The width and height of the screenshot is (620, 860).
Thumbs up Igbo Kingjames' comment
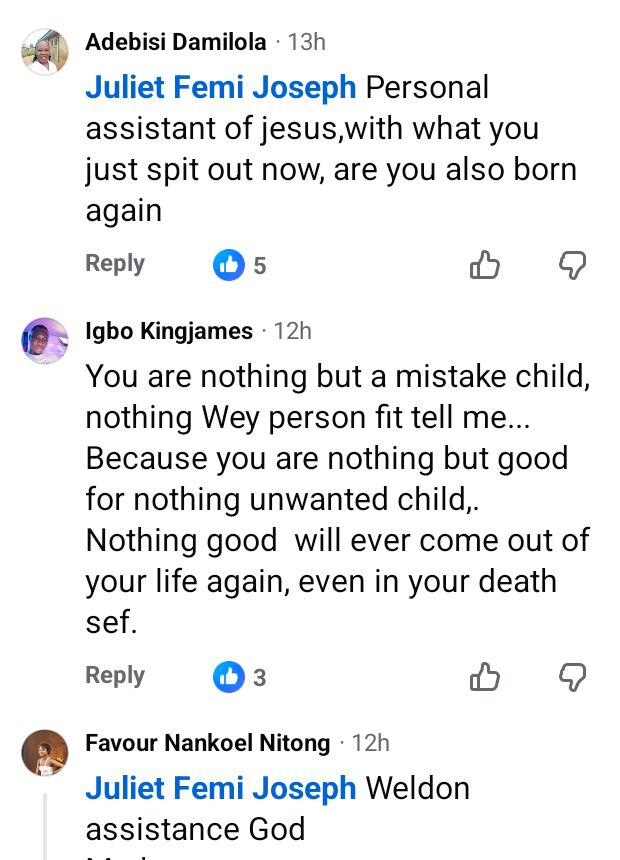click(x=485, y=677)
